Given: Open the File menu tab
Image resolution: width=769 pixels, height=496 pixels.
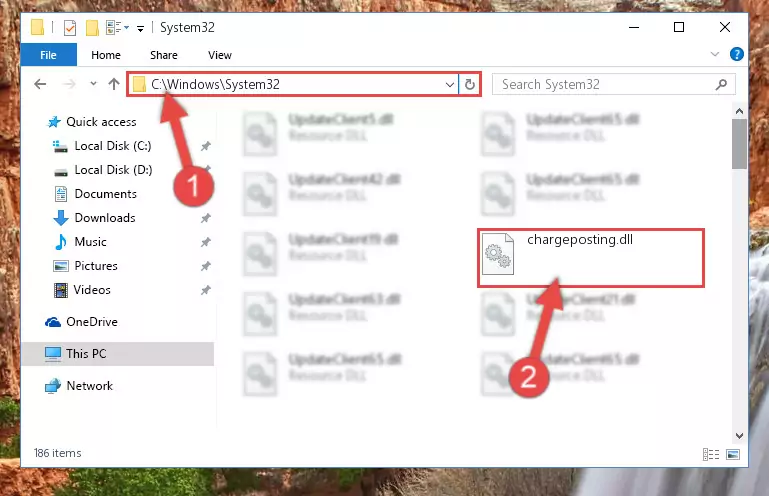Looking at the screenshot, I should click(49, 54).
